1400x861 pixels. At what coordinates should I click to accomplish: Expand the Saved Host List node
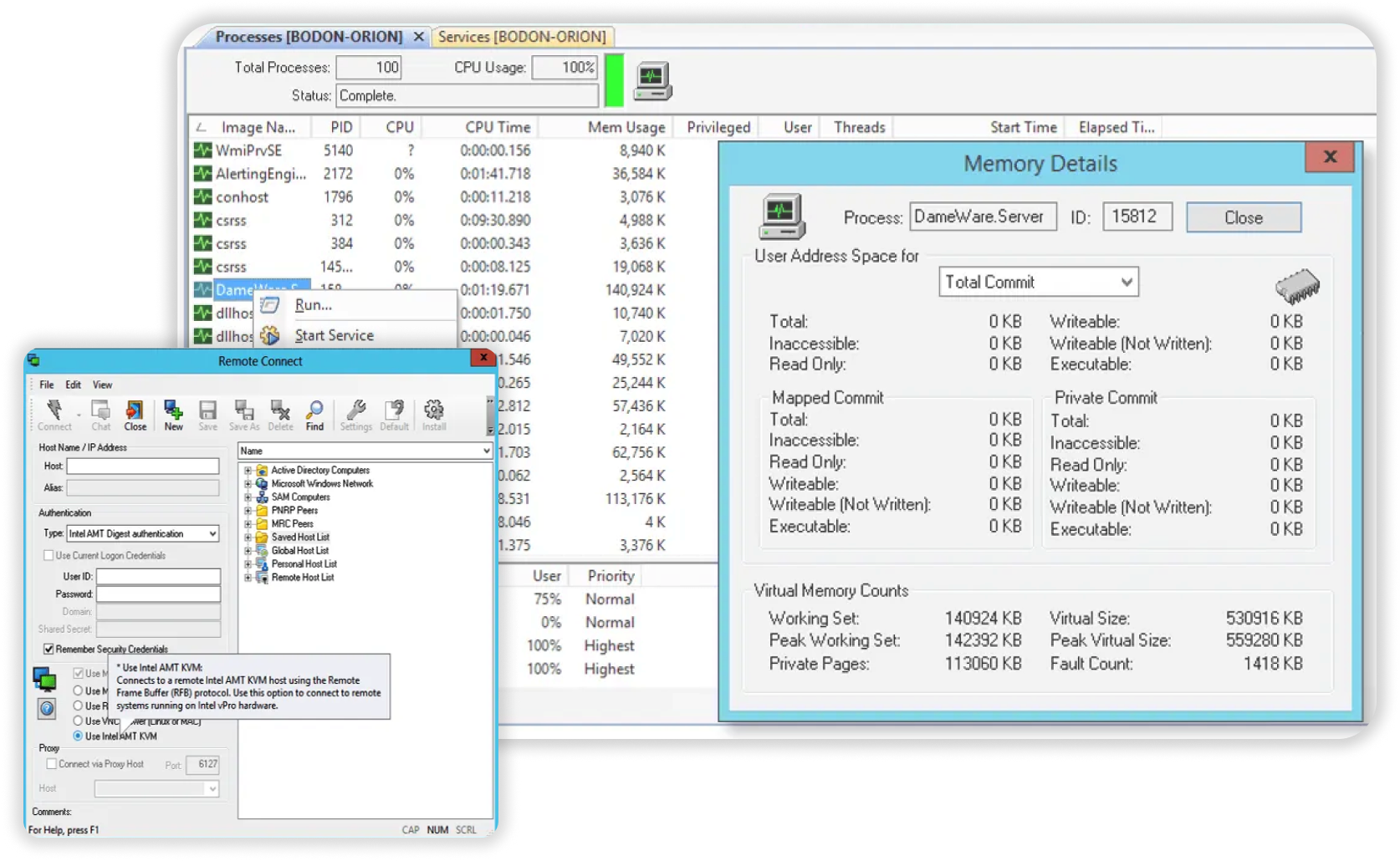click(x=248, y=537)
